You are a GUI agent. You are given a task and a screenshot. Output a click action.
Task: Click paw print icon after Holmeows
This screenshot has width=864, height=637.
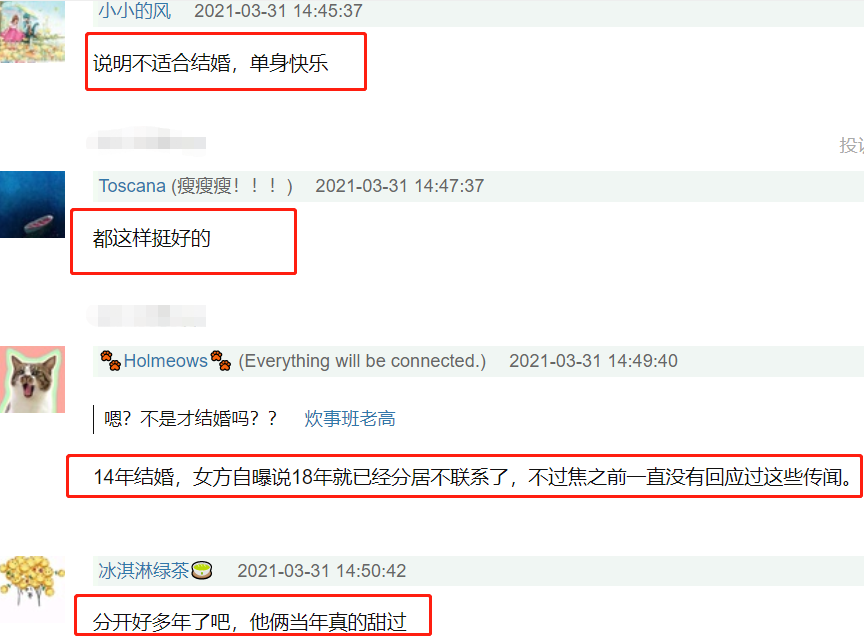221,360
